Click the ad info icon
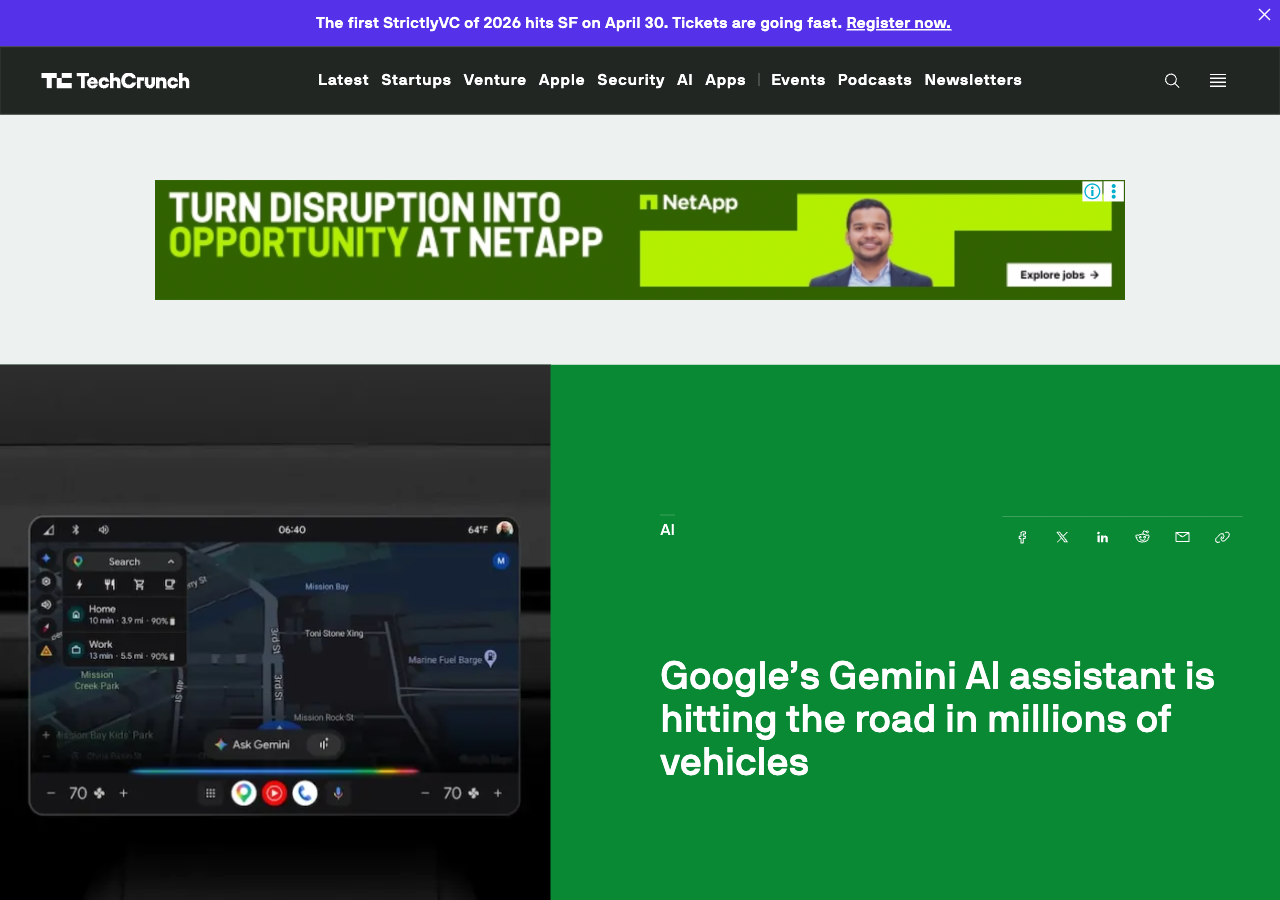 click(1092, 191)
